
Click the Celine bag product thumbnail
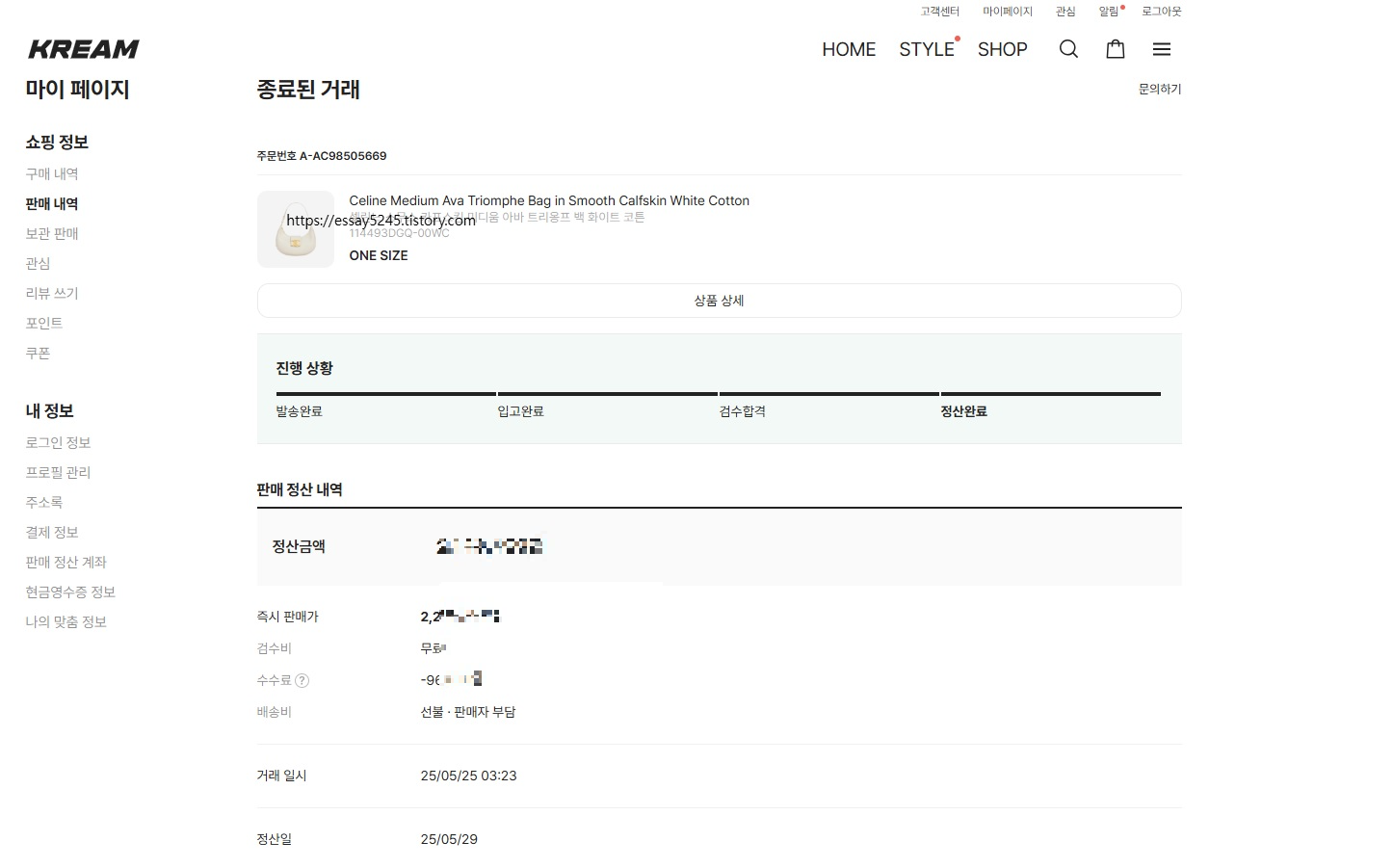296,229
